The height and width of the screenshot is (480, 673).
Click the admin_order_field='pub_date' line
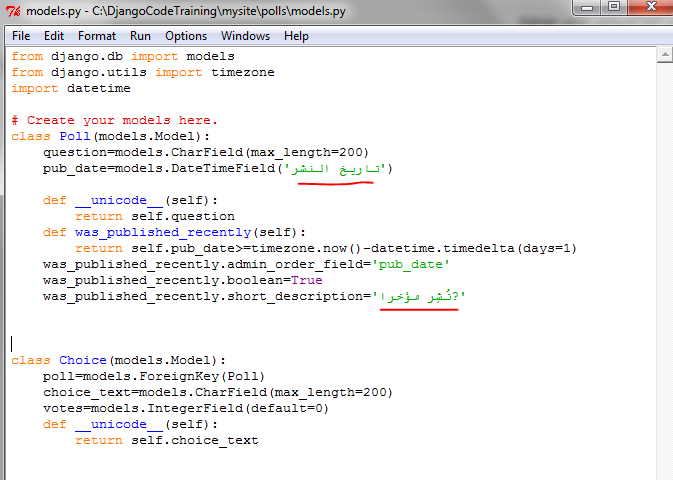click(246, 264)
